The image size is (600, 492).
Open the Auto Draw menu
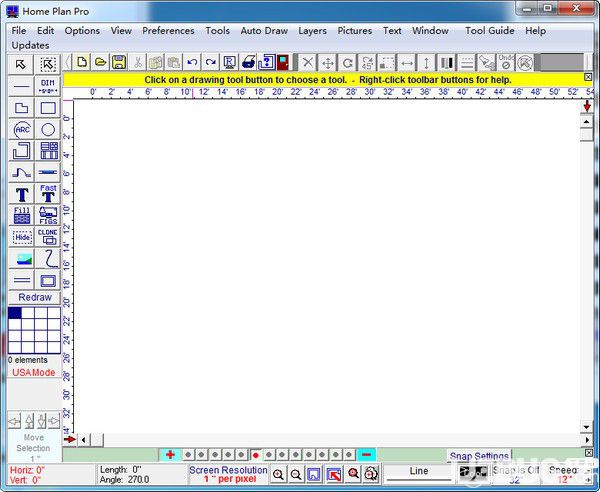coord(264,31)
